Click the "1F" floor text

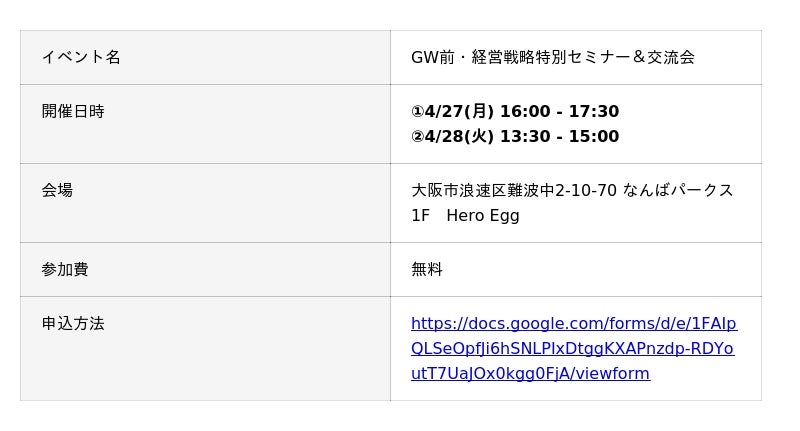(420, 215)
